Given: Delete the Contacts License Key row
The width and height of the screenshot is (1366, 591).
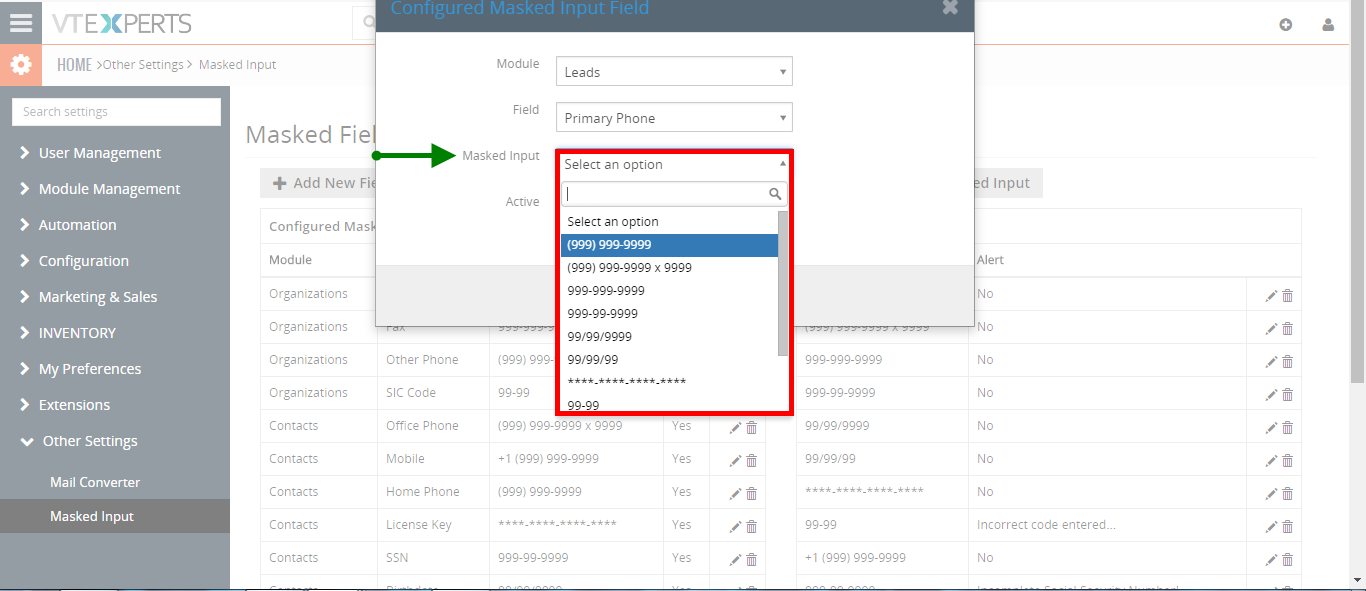Looking at the screenshot, I should click(752, 526).
